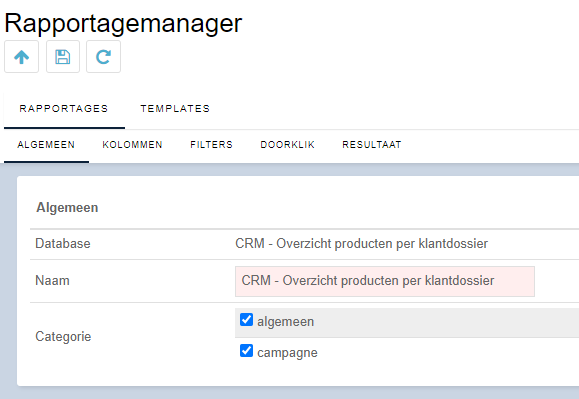
Task: Show the Resultaat sub-tab
Action: [372, 145]
